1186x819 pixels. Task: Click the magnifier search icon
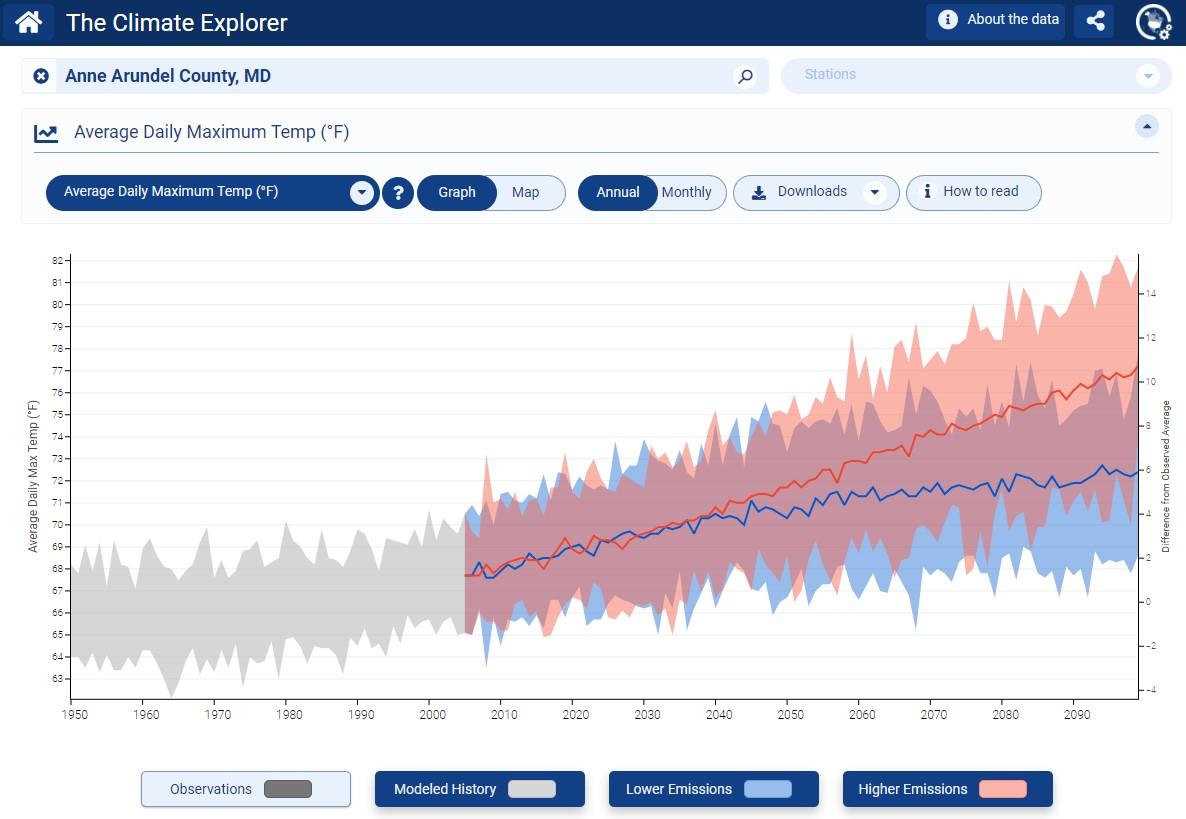tap(744, 75)
